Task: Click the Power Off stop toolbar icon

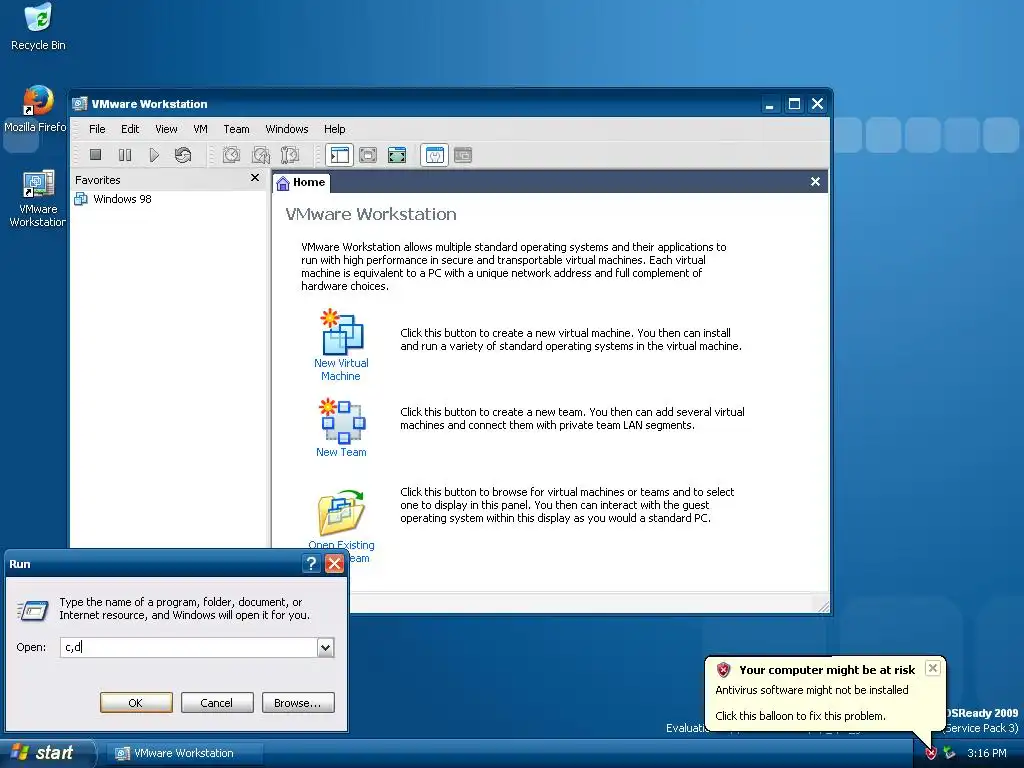Action: click(95, 155)
